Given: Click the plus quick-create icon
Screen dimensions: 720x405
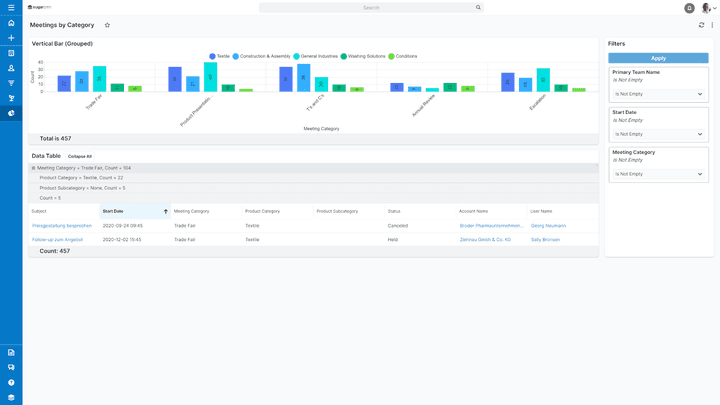Looking at the screenshot, I should [11, 38].
